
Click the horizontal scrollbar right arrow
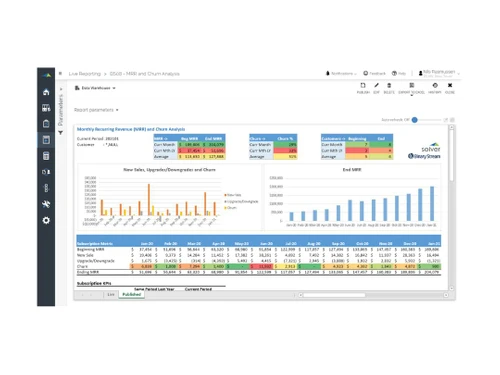(446, 295)
